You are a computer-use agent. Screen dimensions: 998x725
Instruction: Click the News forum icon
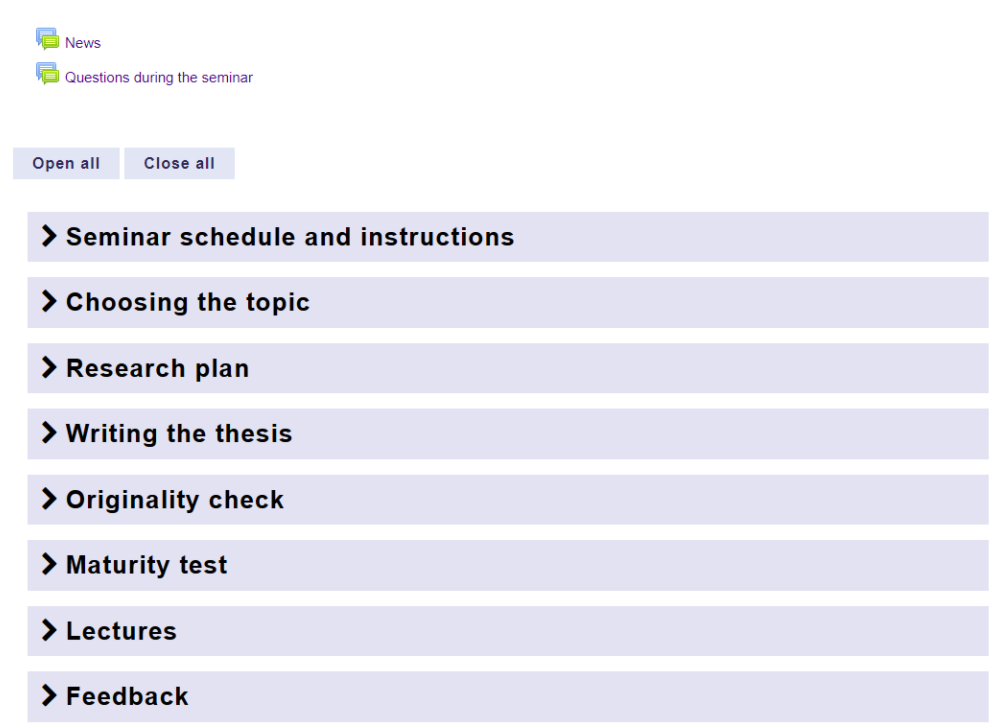(x=47, y=39)
